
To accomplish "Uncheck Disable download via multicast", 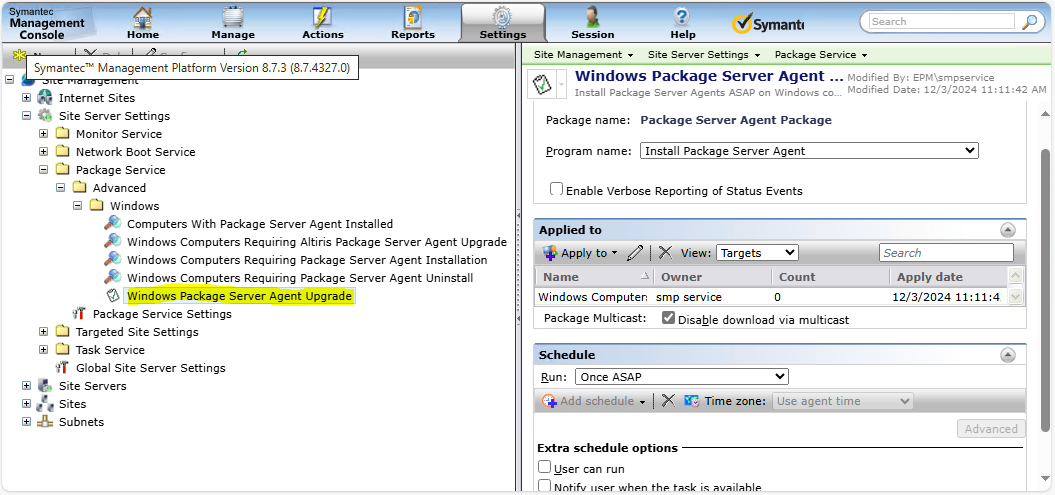I will coord(668,318).
